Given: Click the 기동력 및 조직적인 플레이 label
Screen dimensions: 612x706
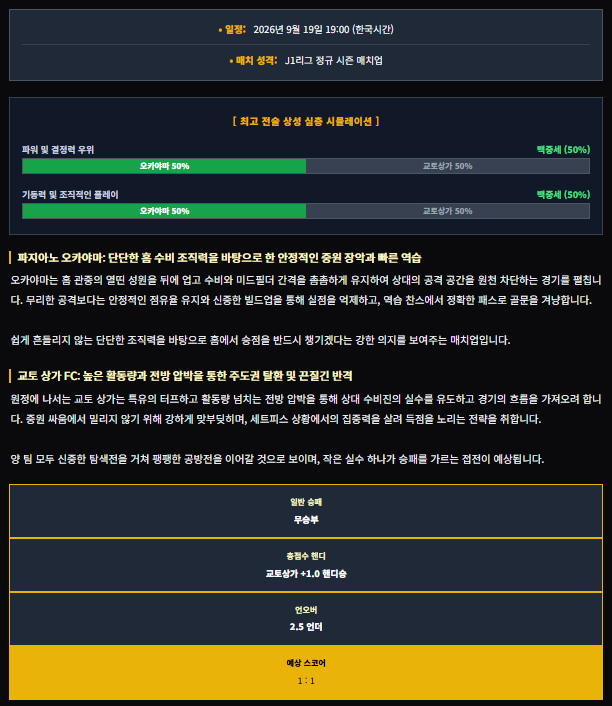Looking at the screenshot, I should 70,195.
